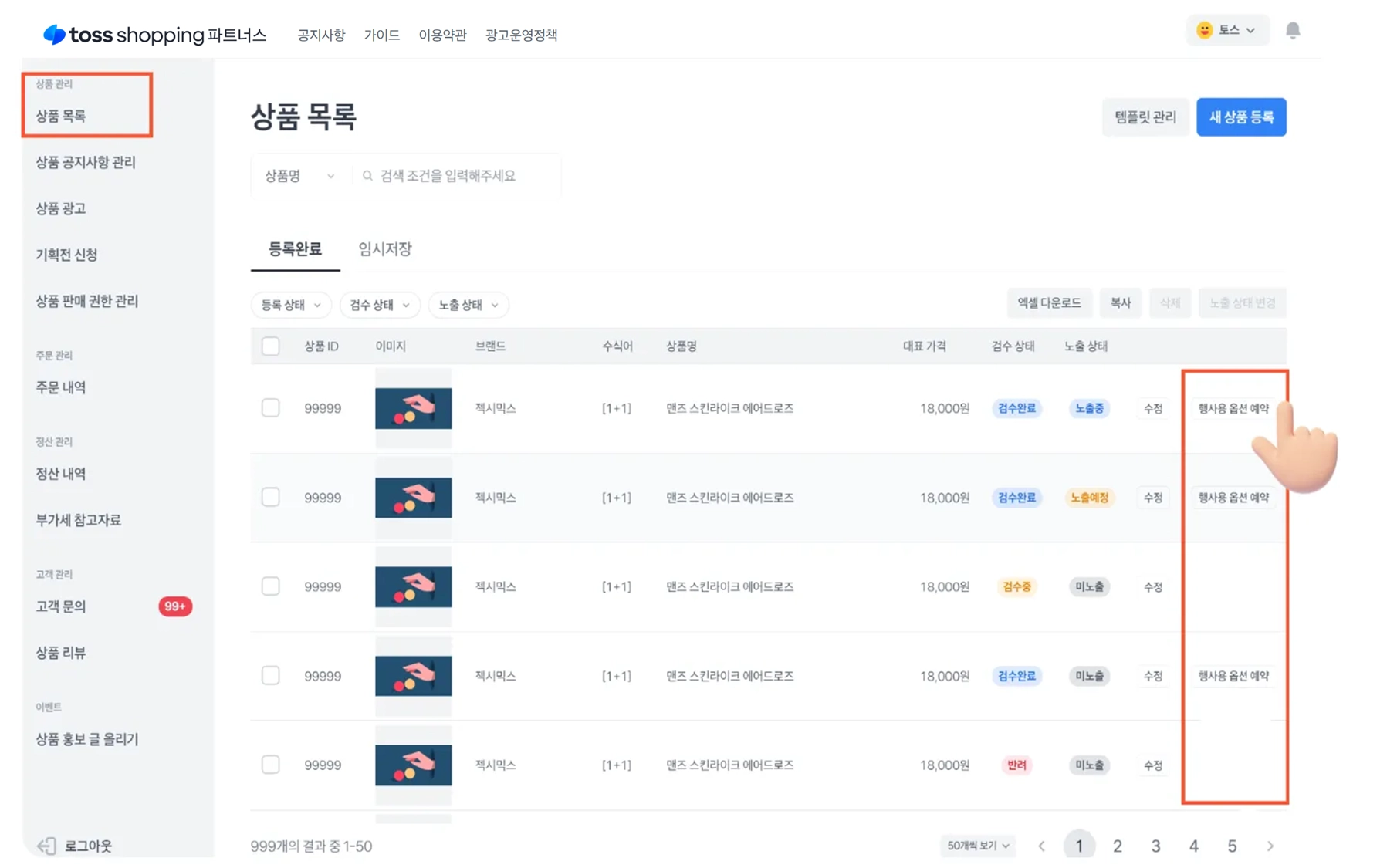Open 공지사항 in the top menu

pyautogui.click(x=321, y=35)
